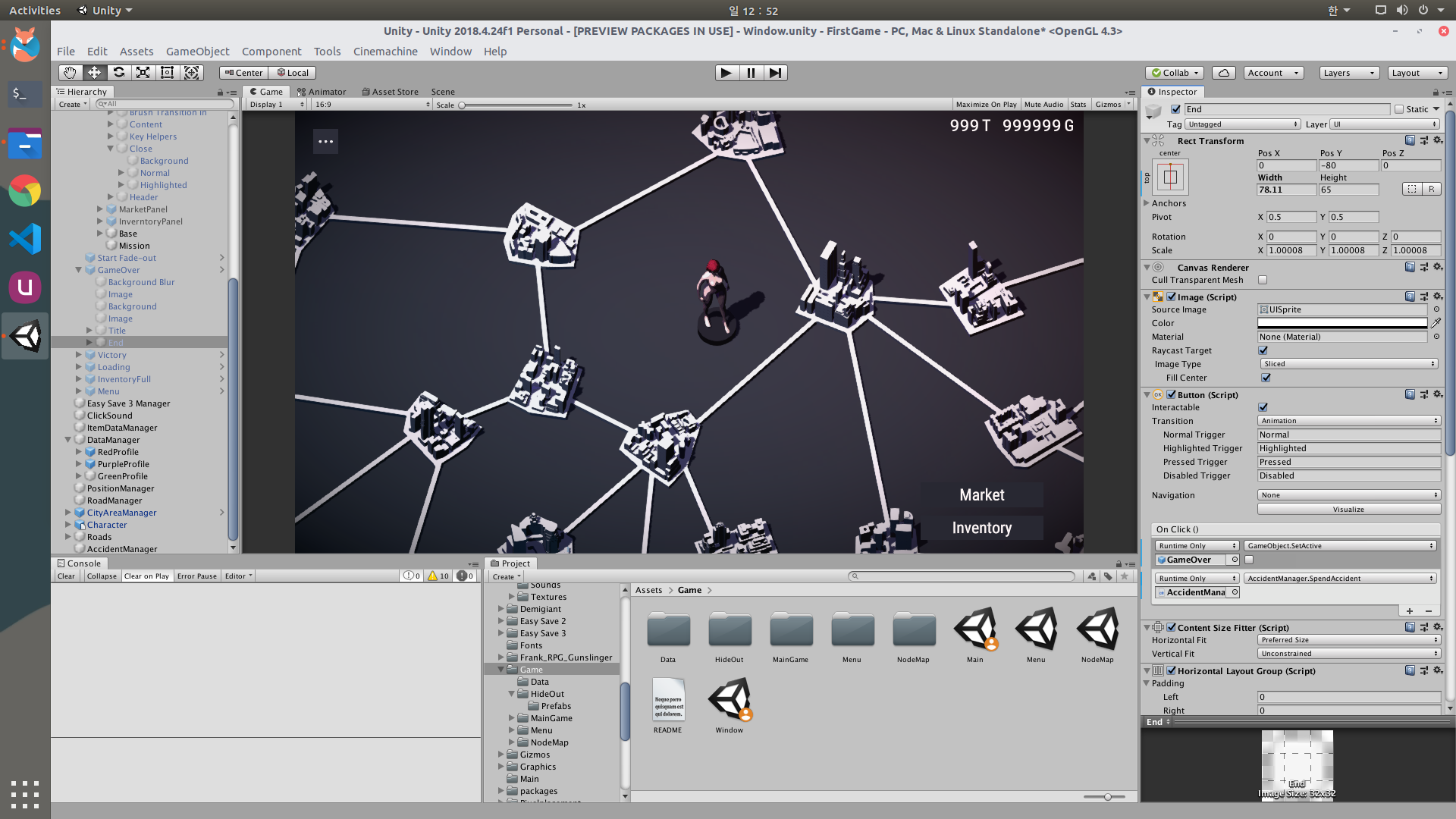Select the README asset file
The width and height of the screenshot is (1456, 819).
point(668,706)
